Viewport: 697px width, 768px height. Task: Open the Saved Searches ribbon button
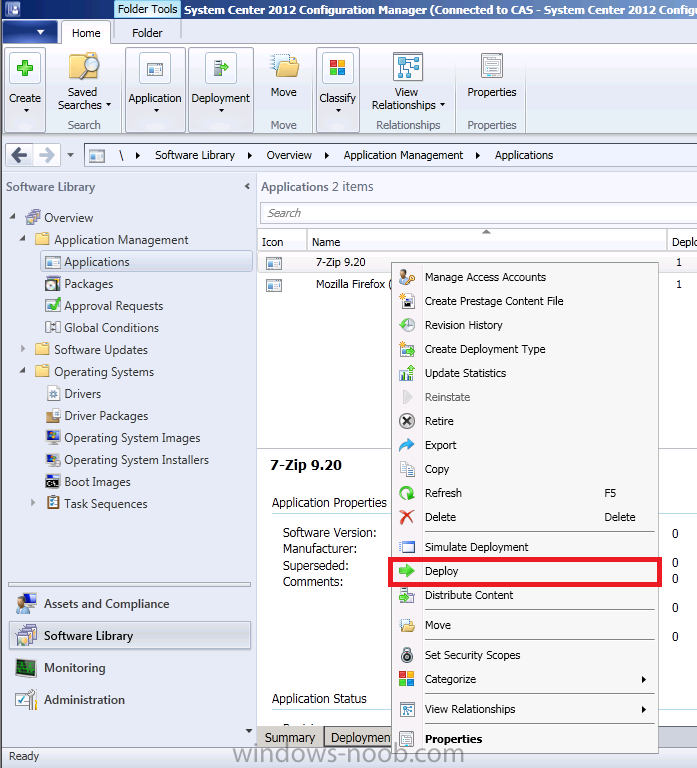tap(84, 82)
